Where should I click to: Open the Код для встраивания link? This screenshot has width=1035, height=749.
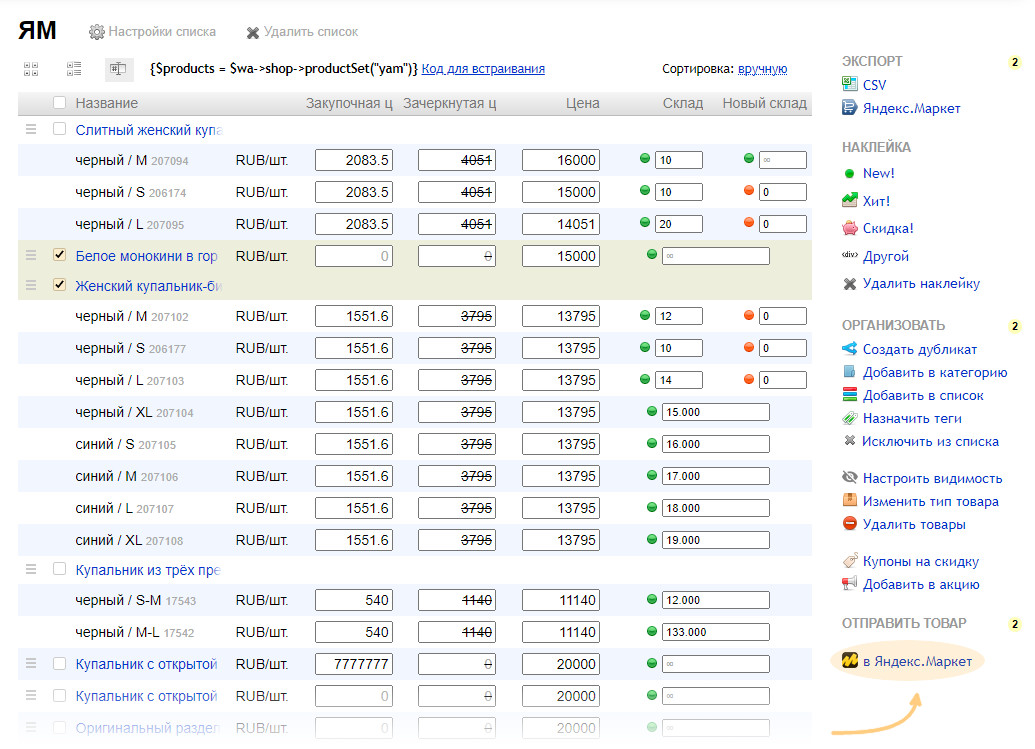(x=483, y=69)
